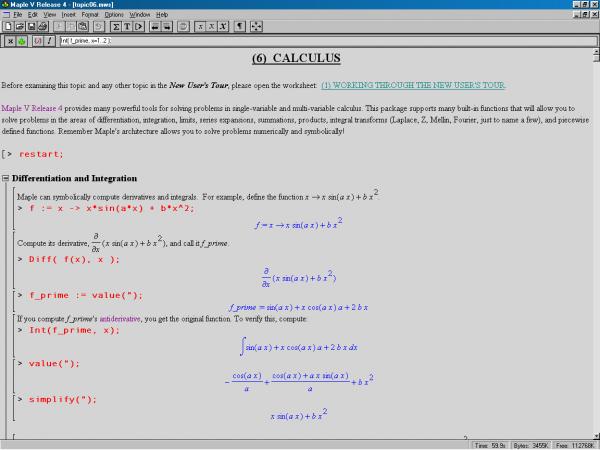
Task: Set zoom to large x icon
Action: 223,26
